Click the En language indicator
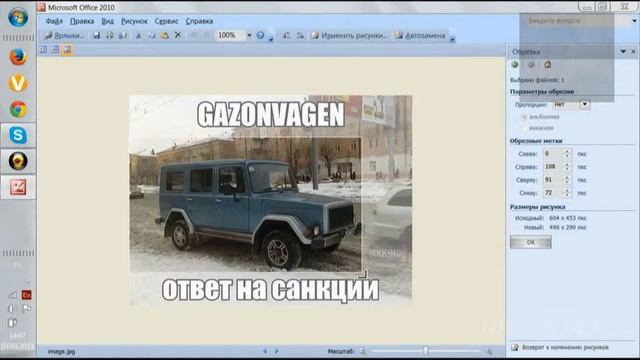 pyautogui.click(x=27, y=295)
